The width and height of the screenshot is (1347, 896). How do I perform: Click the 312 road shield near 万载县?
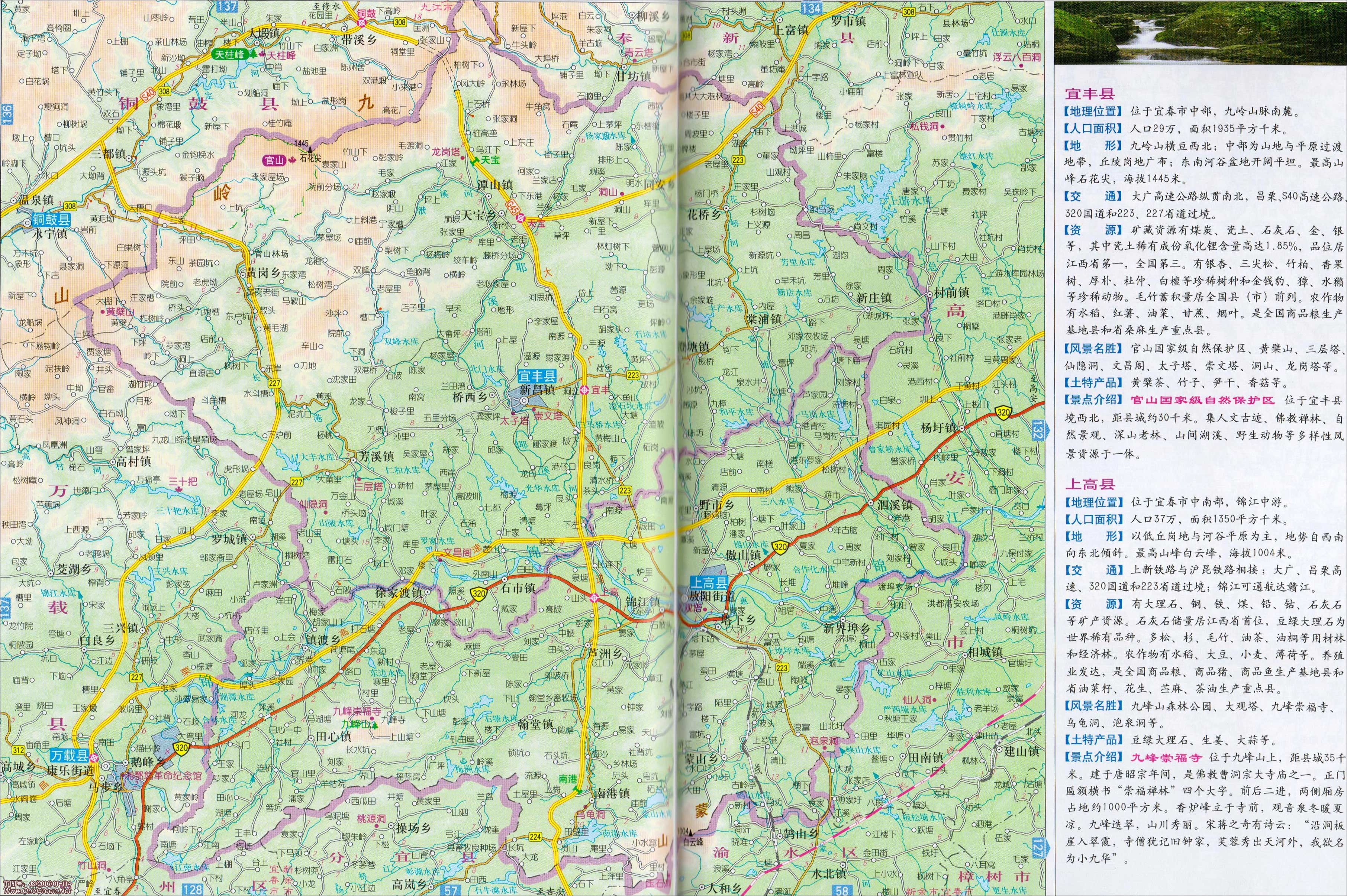[18, 750]
